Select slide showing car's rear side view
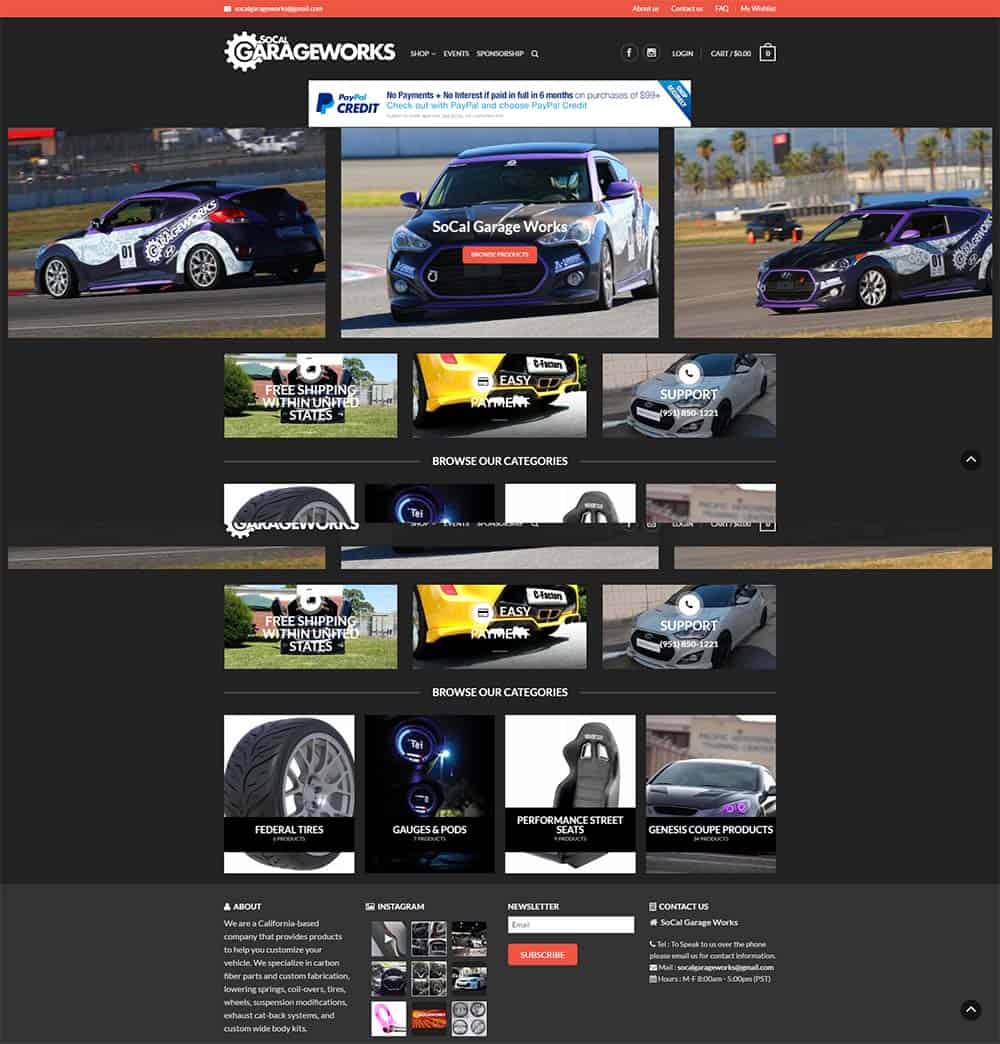Viewport: 1000px width, 1044px height. (166, 232)
